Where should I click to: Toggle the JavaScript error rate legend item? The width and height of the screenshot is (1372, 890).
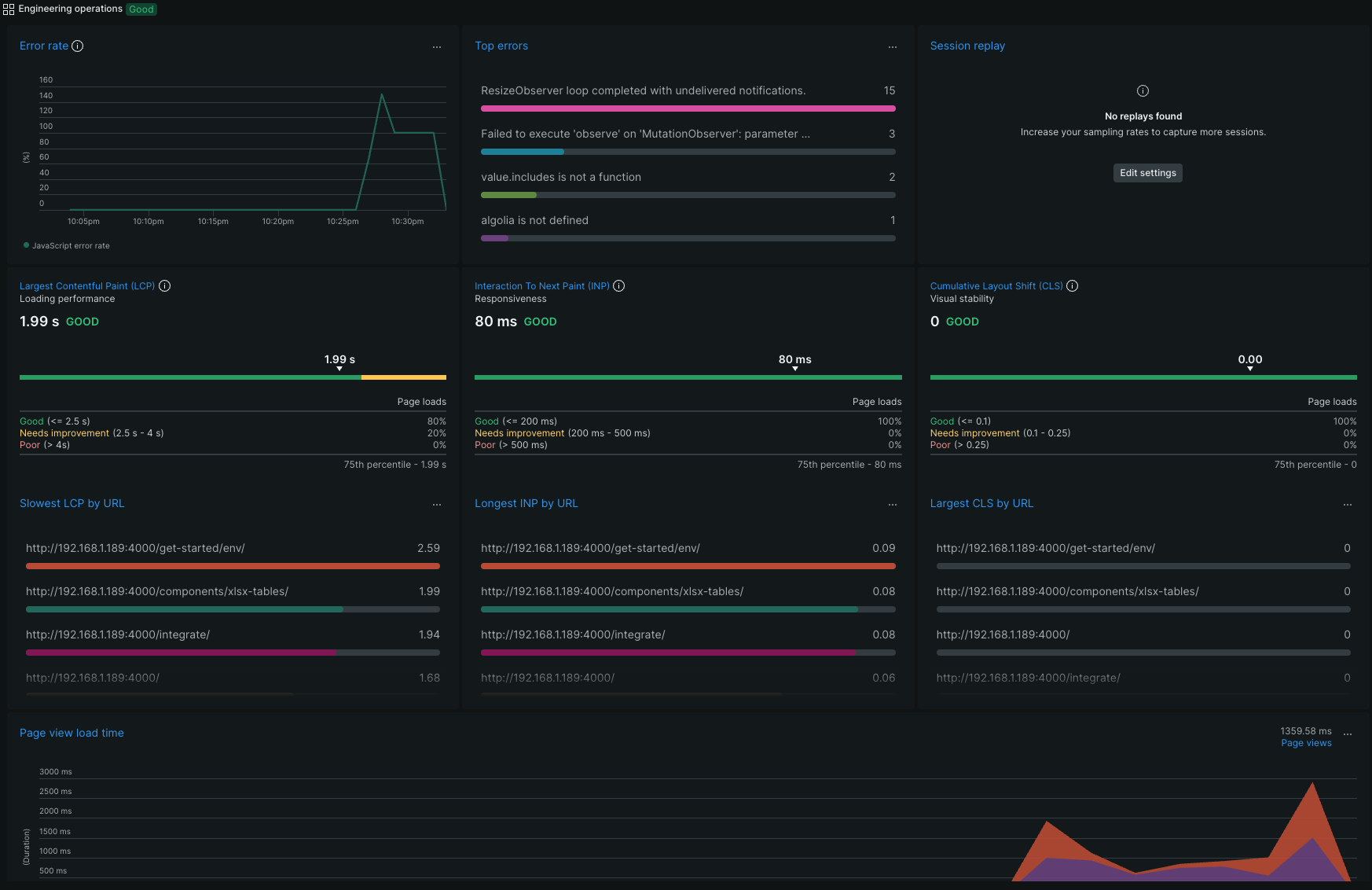click(70, 246)
